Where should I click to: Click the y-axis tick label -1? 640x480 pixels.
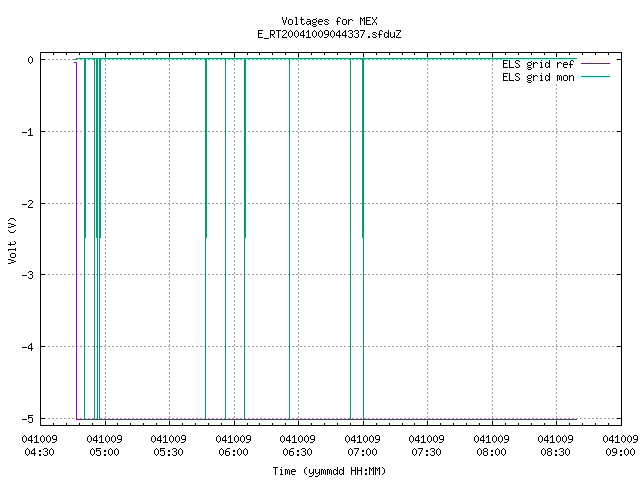[x=28, y=132]
